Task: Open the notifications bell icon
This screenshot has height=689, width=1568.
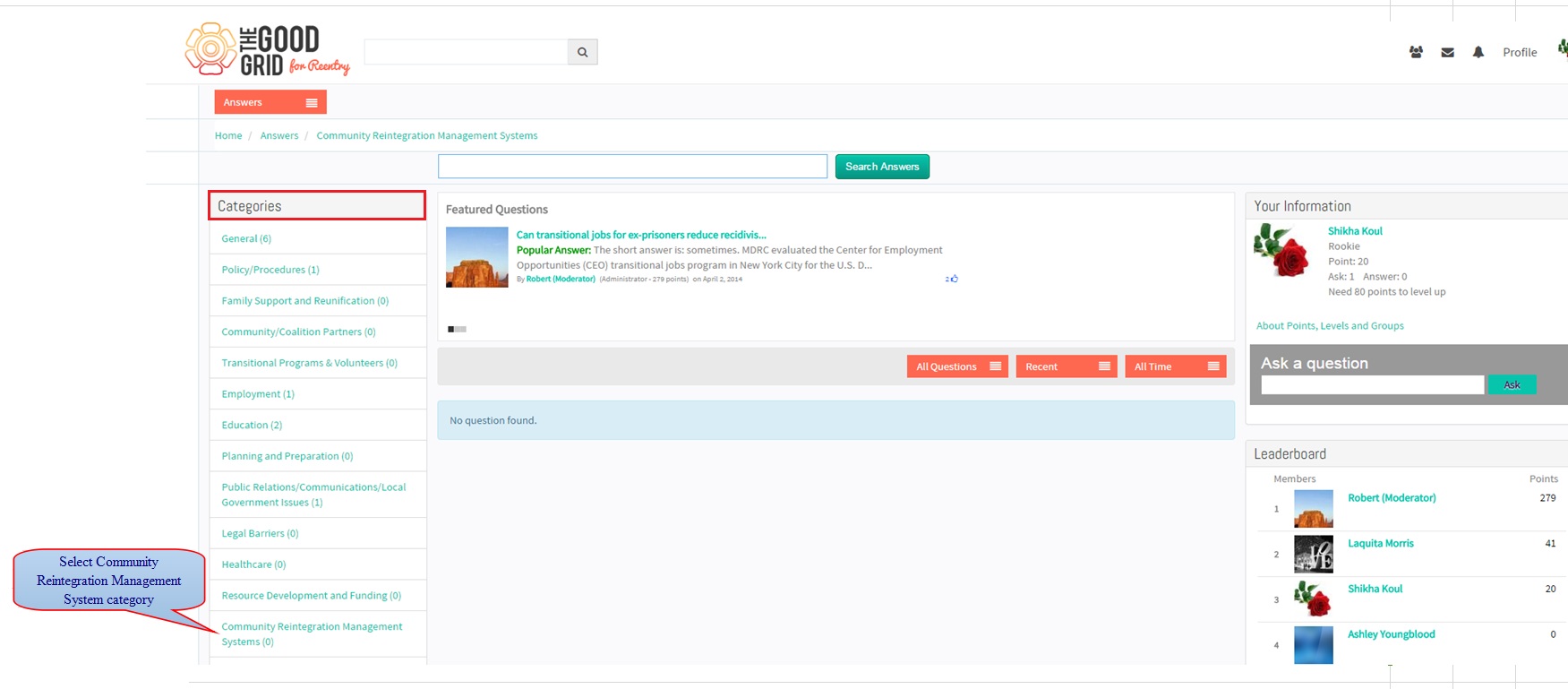Action: coord(1478,52)
